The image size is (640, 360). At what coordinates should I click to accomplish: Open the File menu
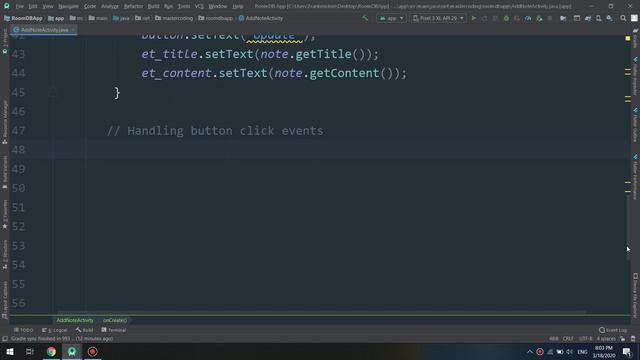point(19,6)
